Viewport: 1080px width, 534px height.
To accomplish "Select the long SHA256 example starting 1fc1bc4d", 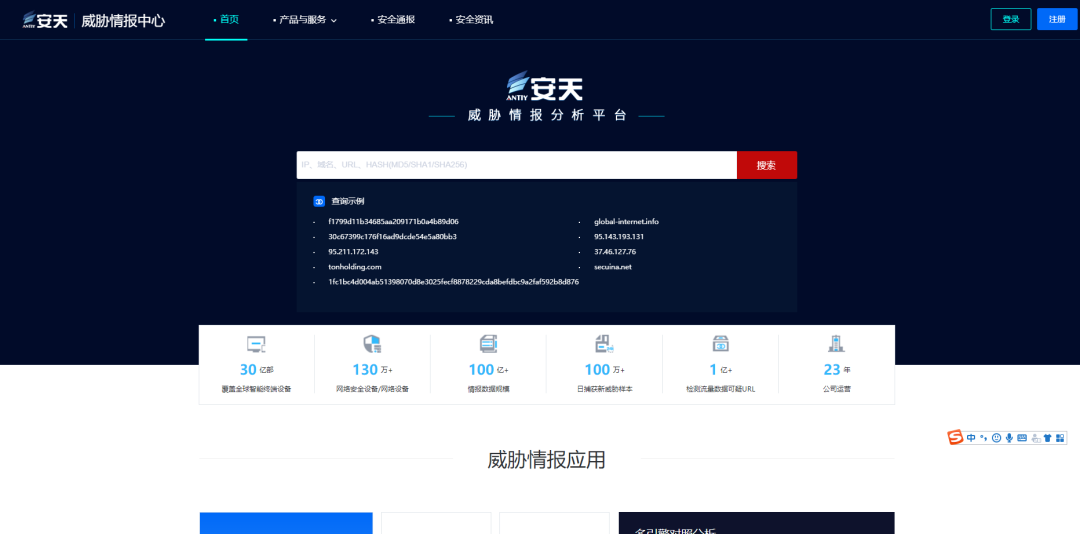I will 453,282.
